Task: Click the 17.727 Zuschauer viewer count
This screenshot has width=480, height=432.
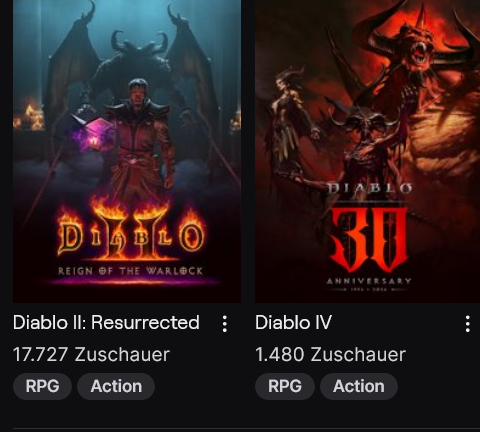Action: point(91,354)
